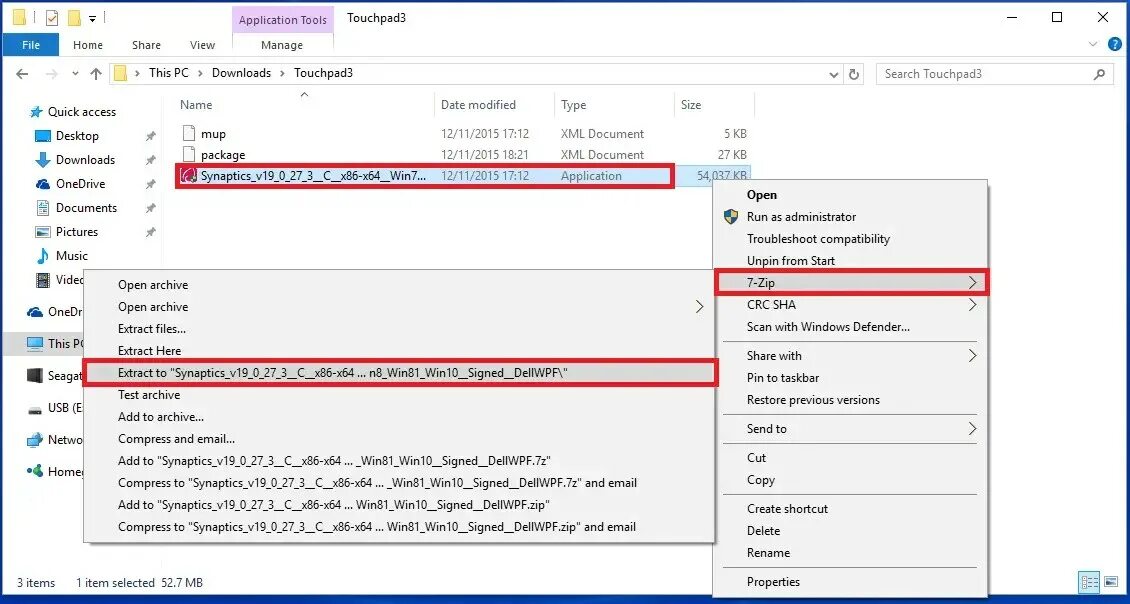Click the Properties quick access toolbar icon

coord(52,17)
